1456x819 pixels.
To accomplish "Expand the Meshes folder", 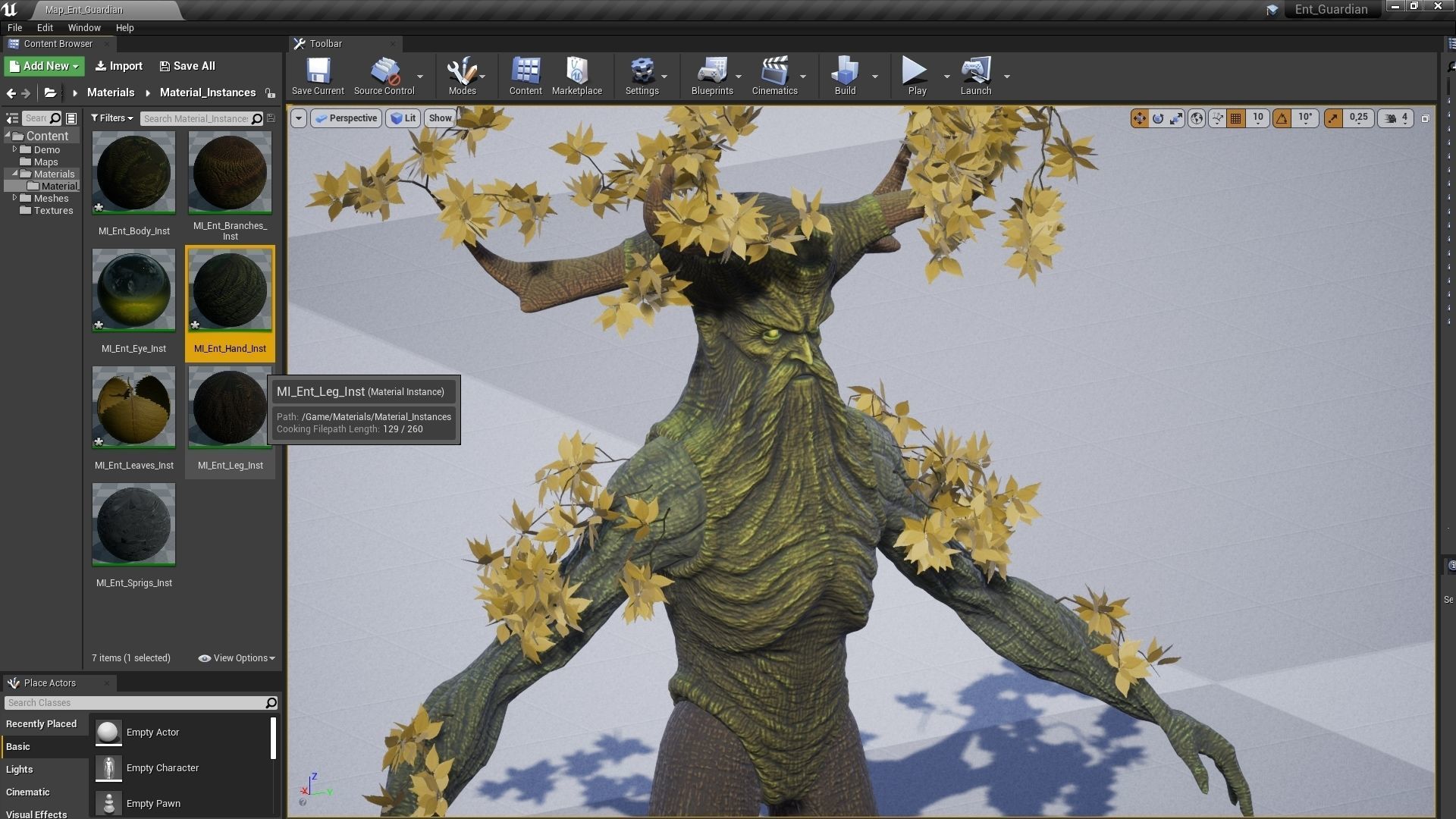I will (14, 198).
